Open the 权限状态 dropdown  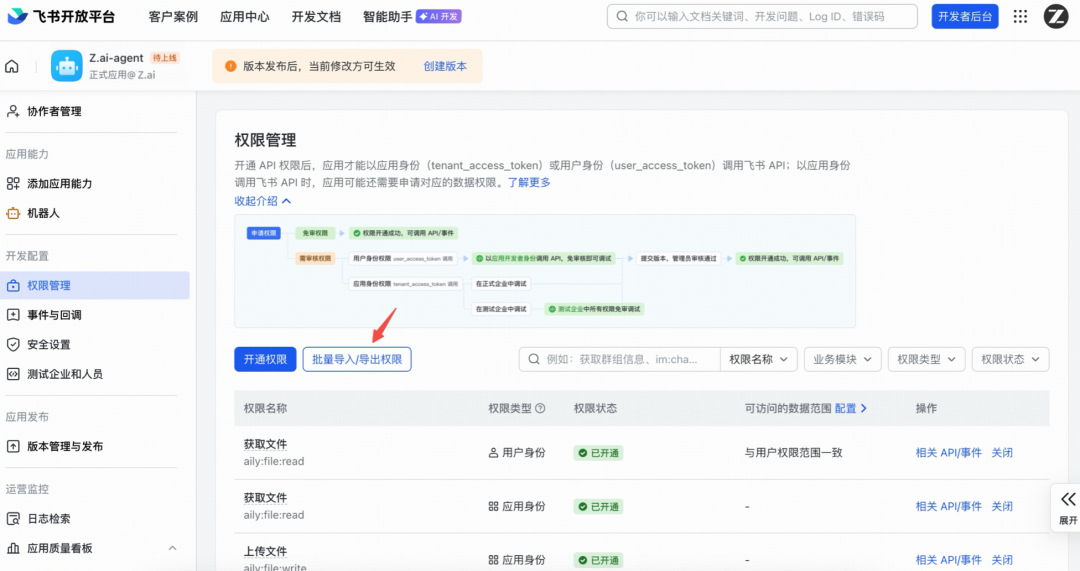coord(1010,359)
